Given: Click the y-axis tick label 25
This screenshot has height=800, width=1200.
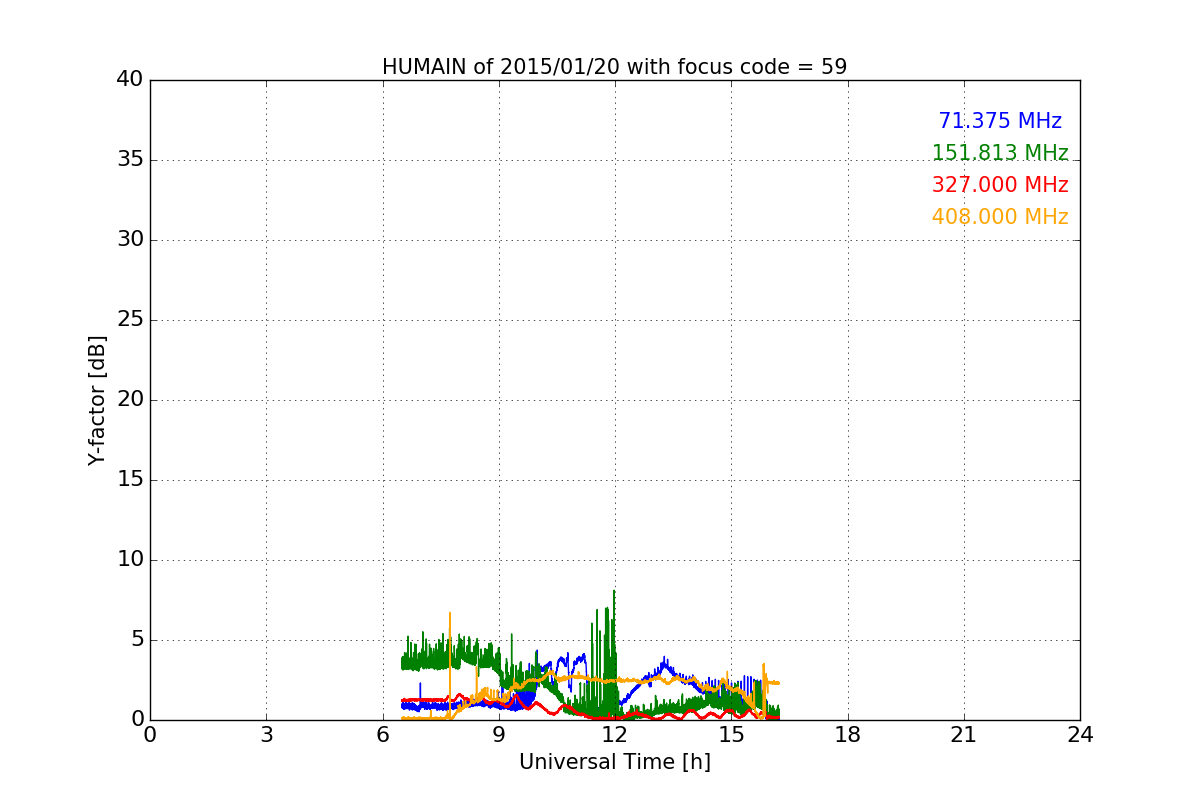Looking at the screenshot, I should point(130,320).
